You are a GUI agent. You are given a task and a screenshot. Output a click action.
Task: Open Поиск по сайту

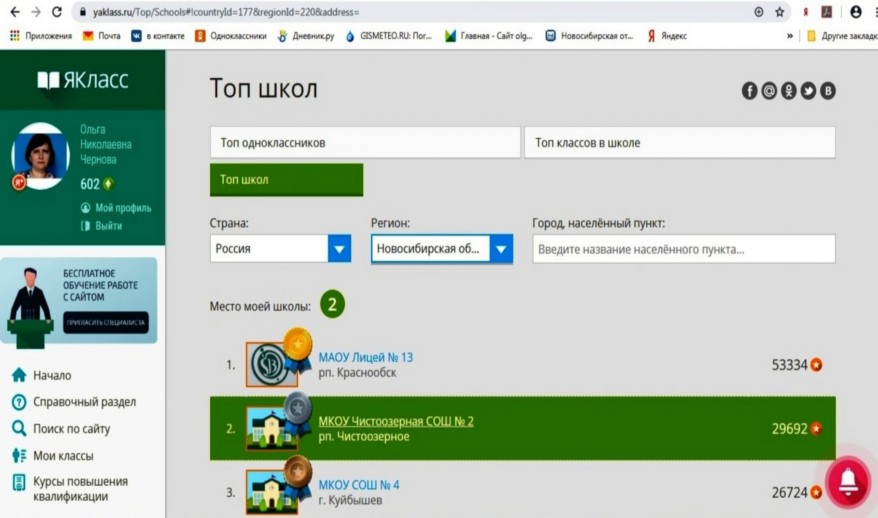click(x=61, y=429)
